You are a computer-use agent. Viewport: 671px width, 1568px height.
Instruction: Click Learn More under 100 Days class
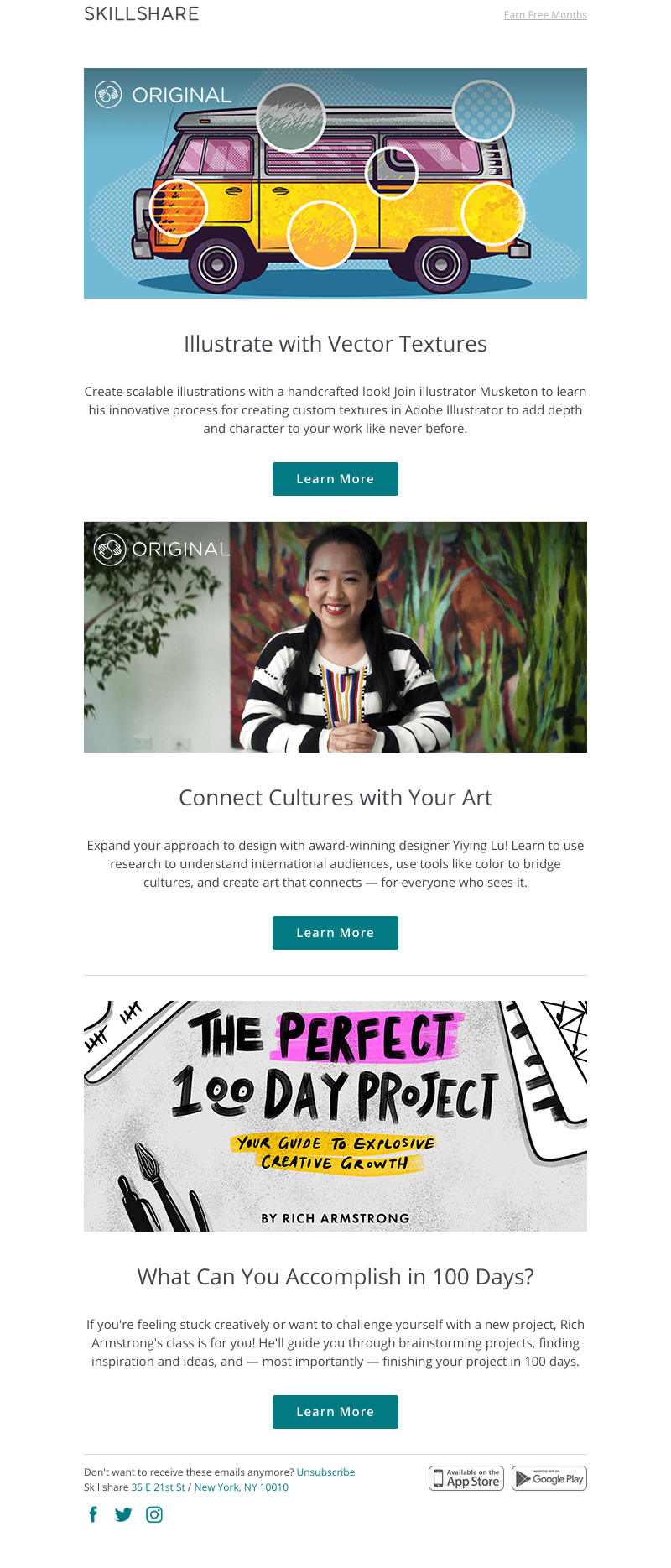coord(335,1412)
